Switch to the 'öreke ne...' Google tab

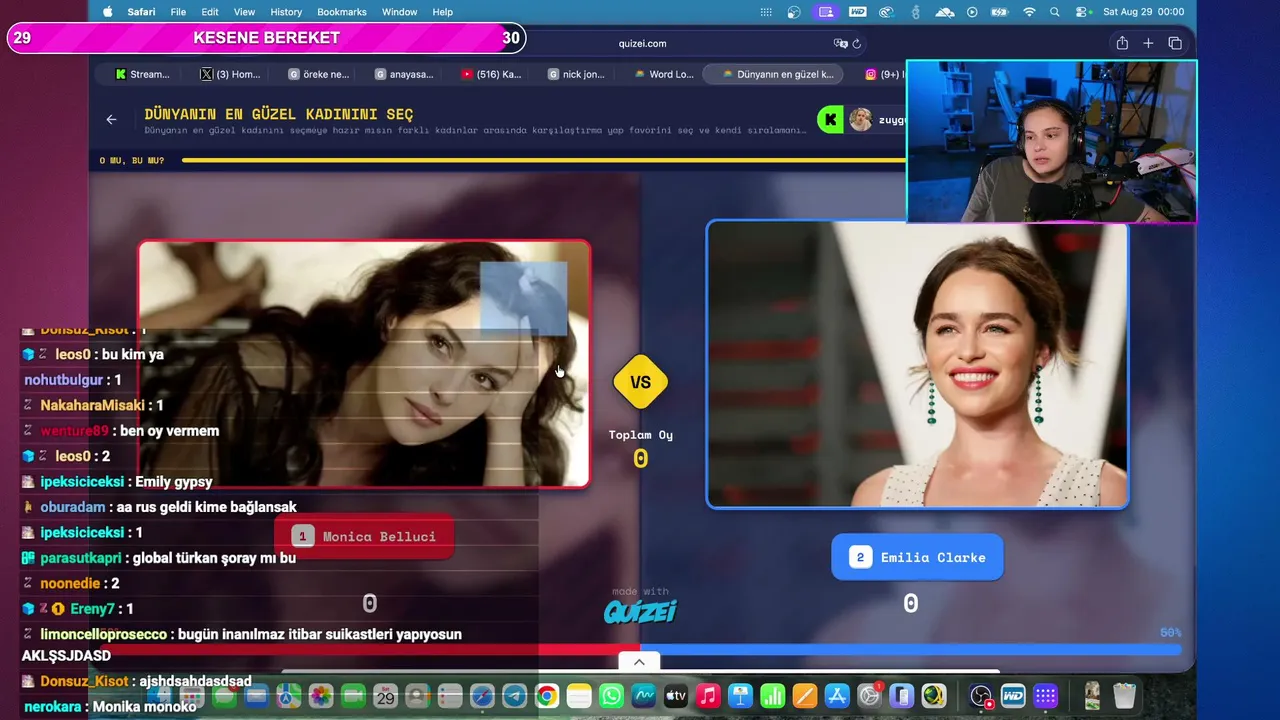click(x=318, y=74)
